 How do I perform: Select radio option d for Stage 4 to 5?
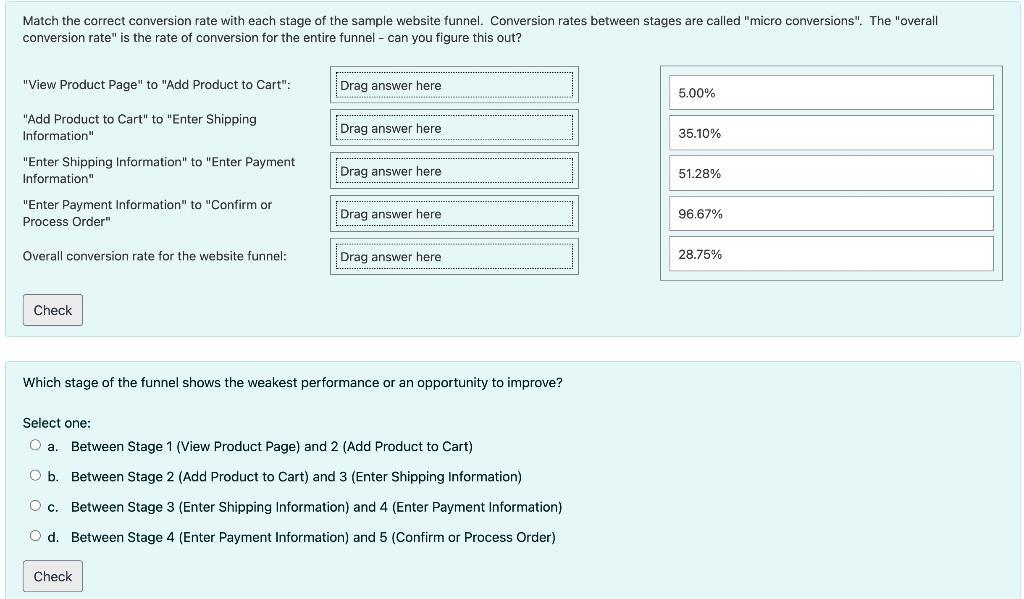(34, 536)
